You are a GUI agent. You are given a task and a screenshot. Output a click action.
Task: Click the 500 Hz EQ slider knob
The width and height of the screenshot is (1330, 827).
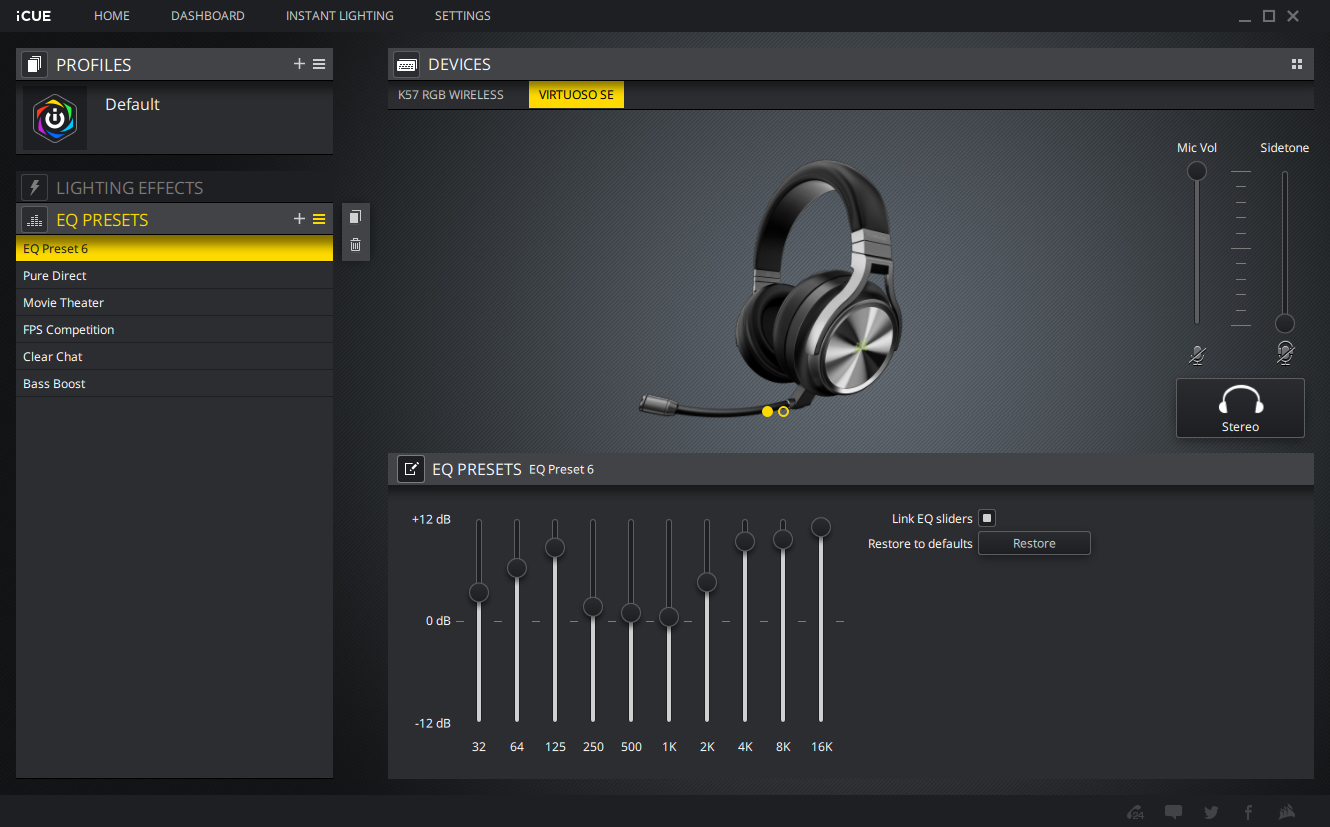(631, 613)
